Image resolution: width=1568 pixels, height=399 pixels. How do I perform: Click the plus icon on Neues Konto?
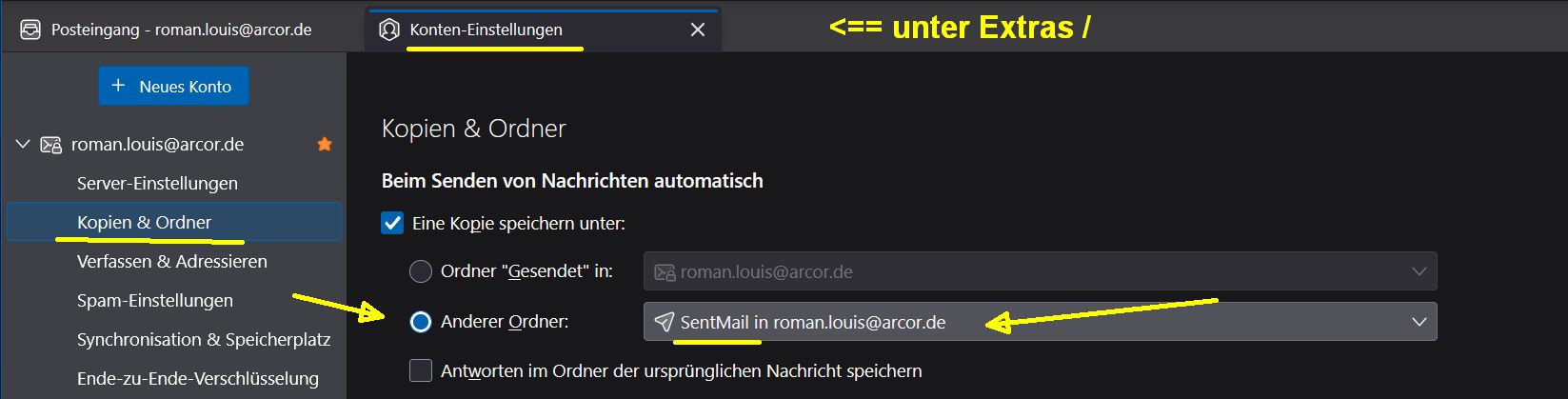point(118,86)
